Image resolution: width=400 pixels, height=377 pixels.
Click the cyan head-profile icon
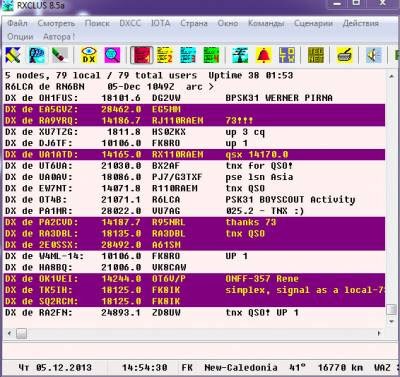click(x=37, y=55)
